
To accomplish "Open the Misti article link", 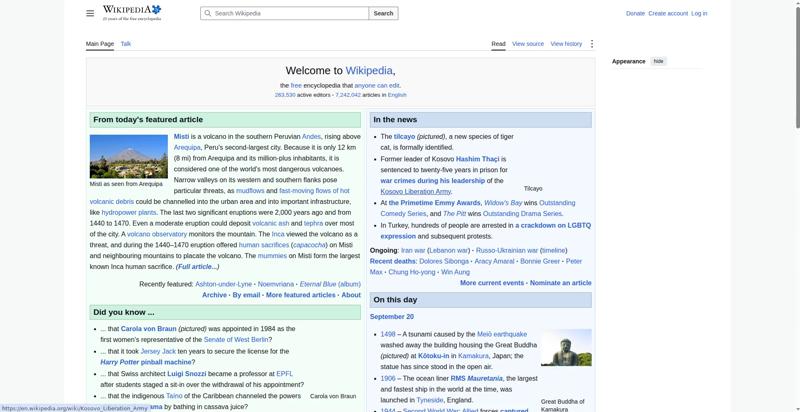I will point(181,137).
